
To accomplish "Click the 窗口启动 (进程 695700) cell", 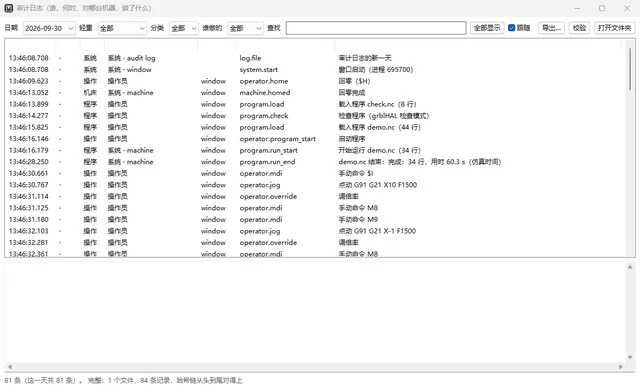I will point(376,69).
